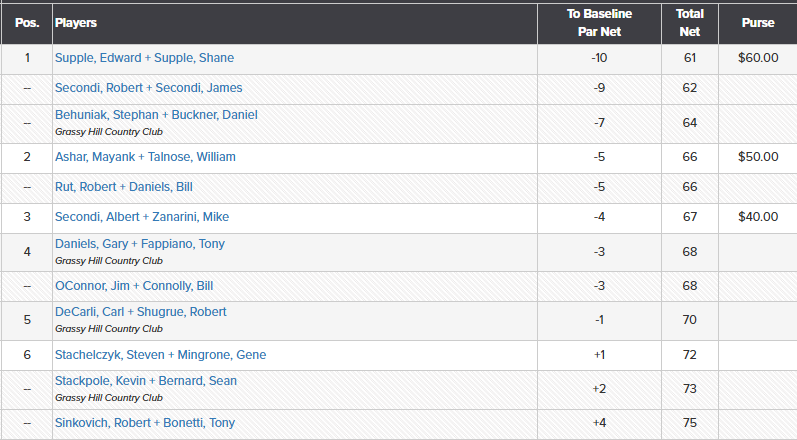Click To Baseline Par Net header

599,22
